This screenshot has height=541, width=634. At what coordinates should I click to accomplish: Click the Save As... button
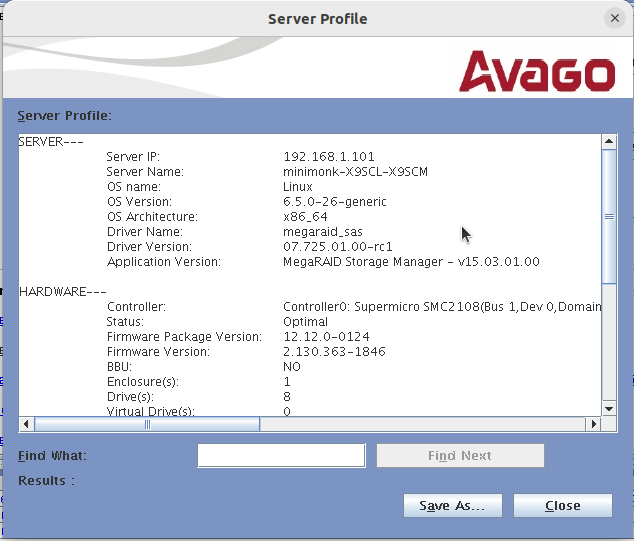pyautogui.click(x=452, y=505)
